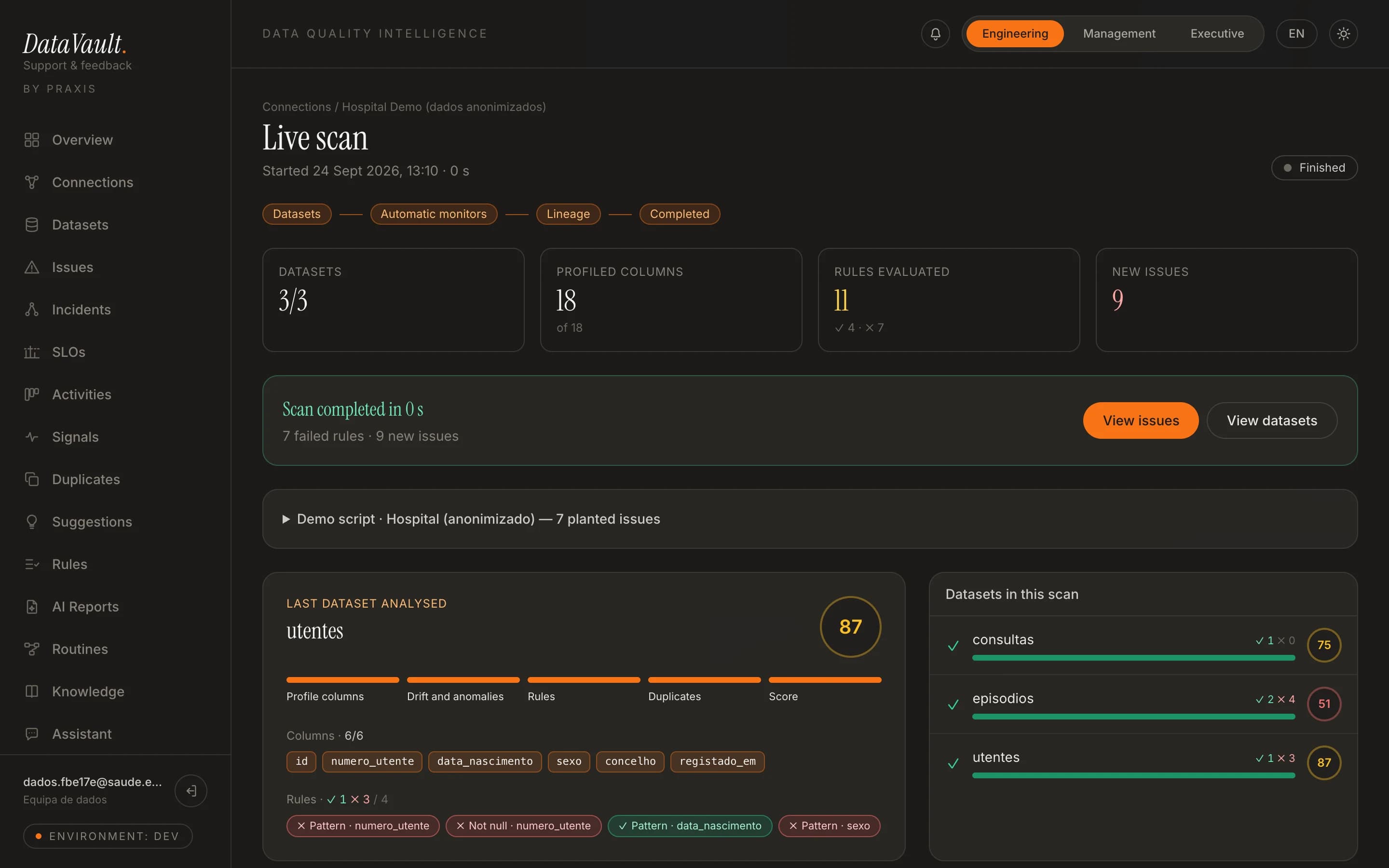Click the SLOs chart icon

tap(31, 353)
